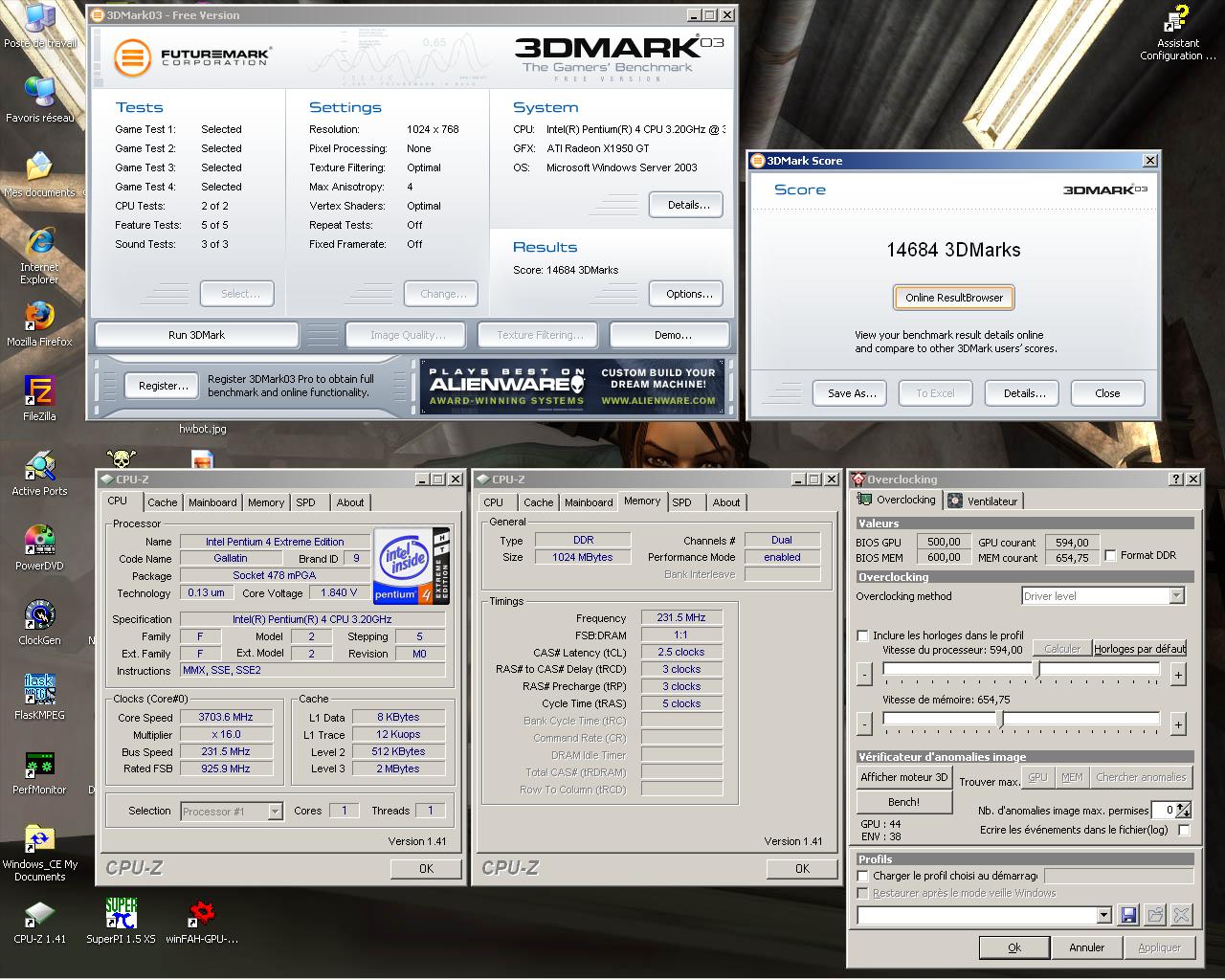Click Options button under Results
Image resolution: width=1225 pixels, height=980 pixels.
click(x=686, y=294)
